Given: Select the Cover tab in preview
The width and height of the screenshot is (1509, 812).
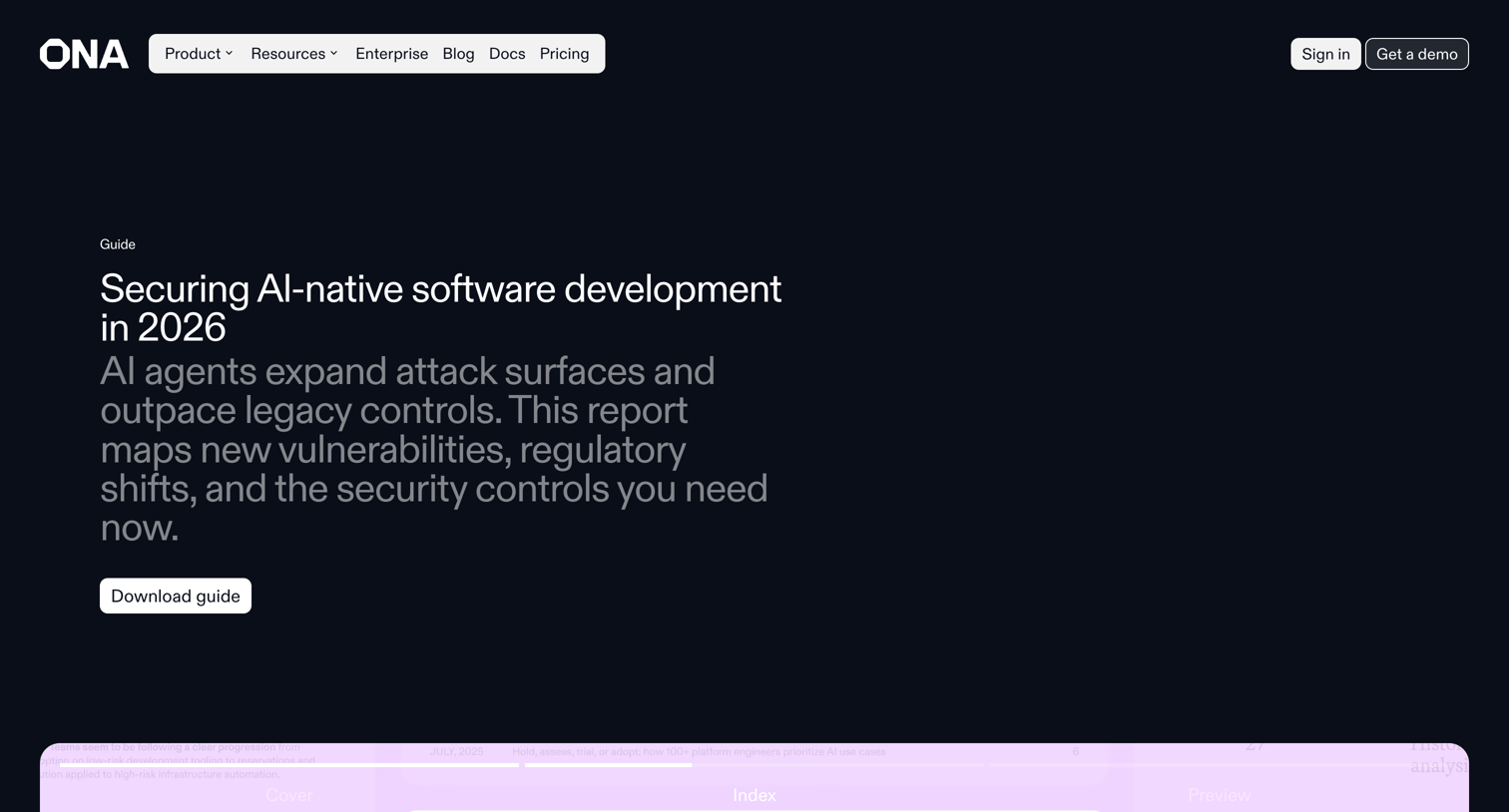Looking at the screenshot, I should [x=289, y=795].
